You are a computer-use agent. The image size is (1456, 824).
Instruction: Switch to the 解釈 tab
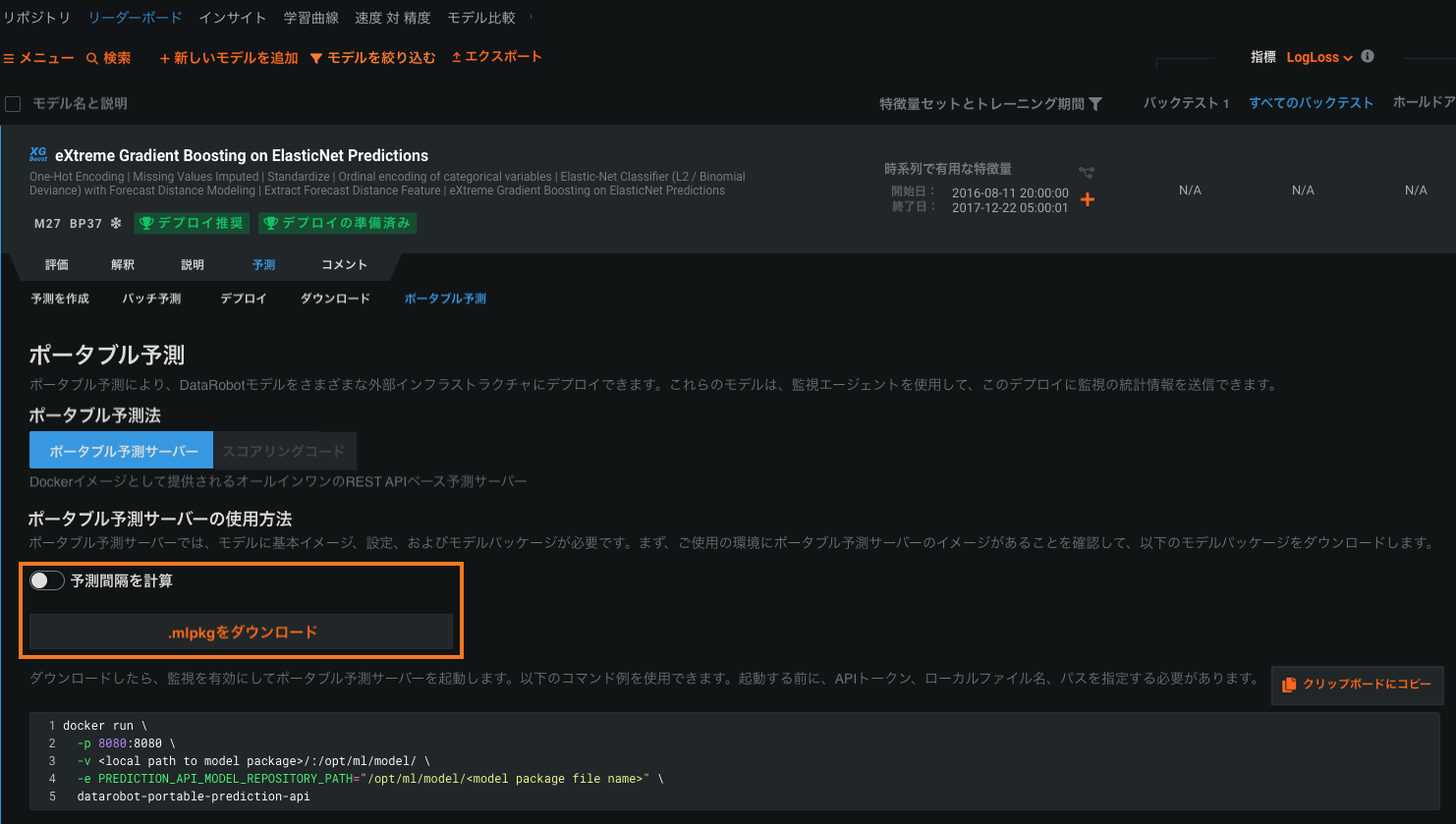pyautogui.click(x=123, y=265)
